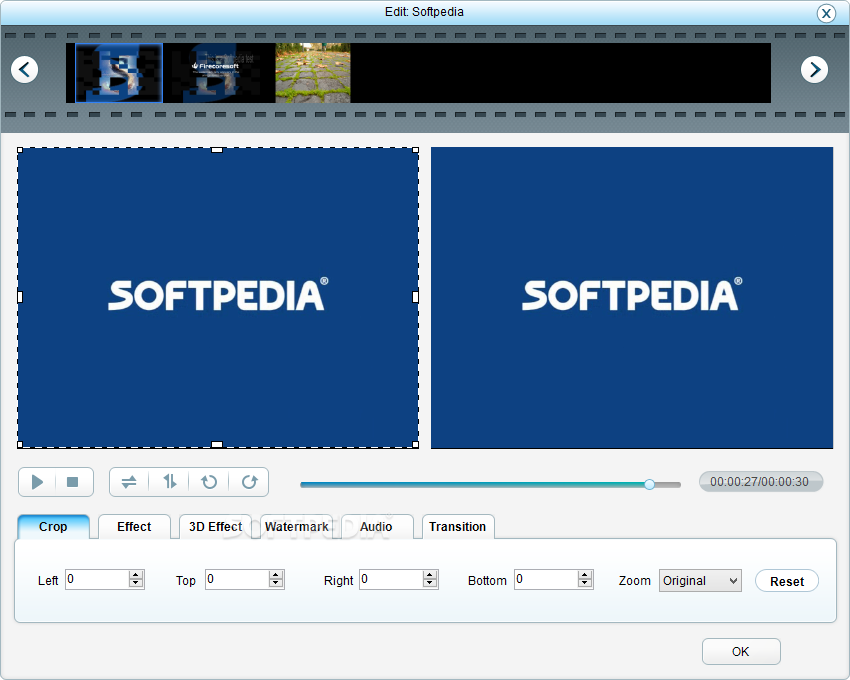Switch to the Audio tab

click(376, 527)
